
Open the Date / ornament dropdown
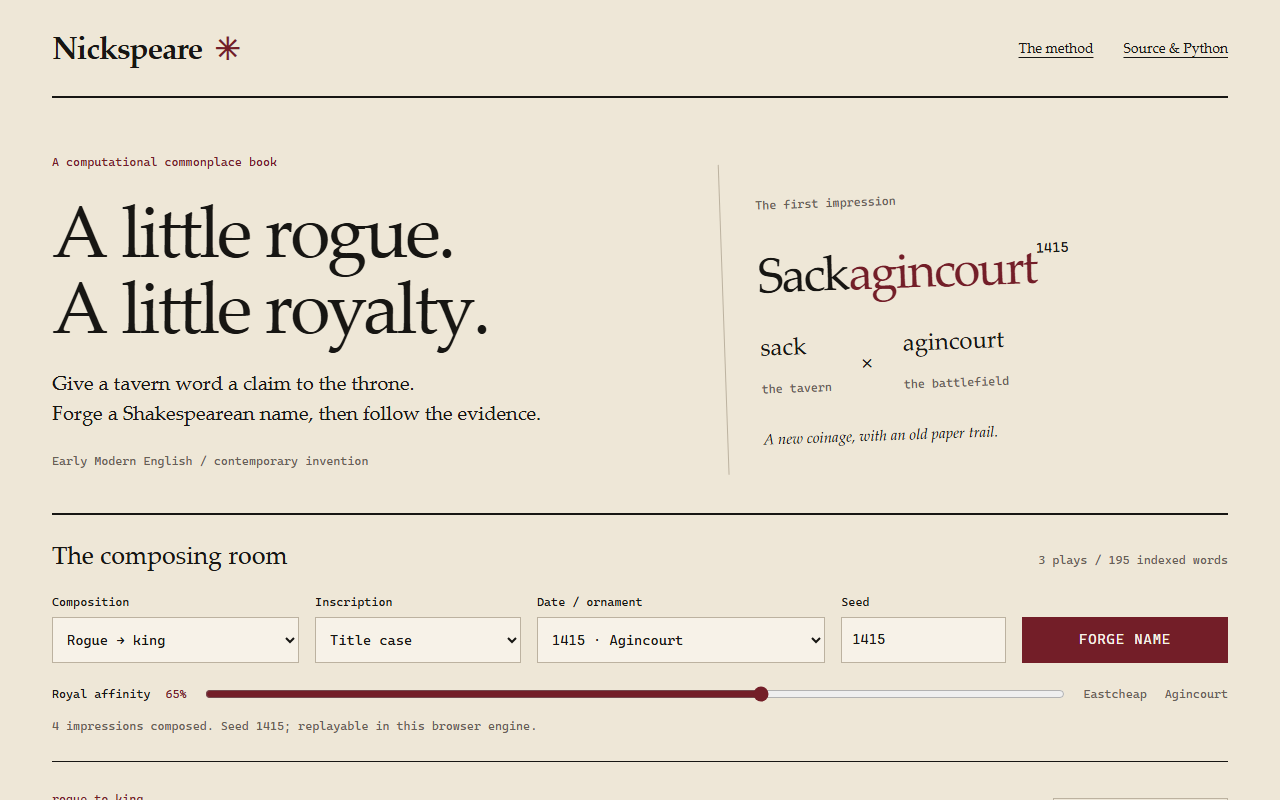coord(681,640)
